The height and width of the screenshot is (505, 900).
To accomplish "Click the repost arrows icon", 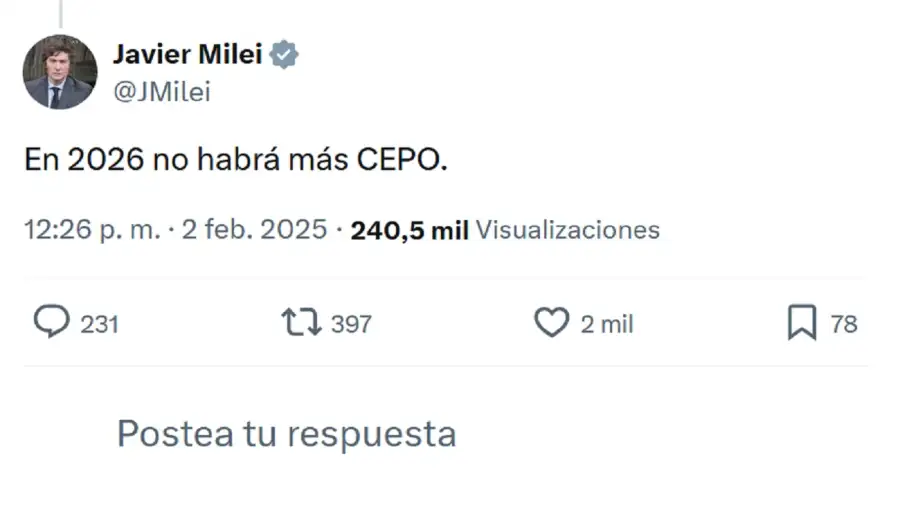I will point(300,322).
